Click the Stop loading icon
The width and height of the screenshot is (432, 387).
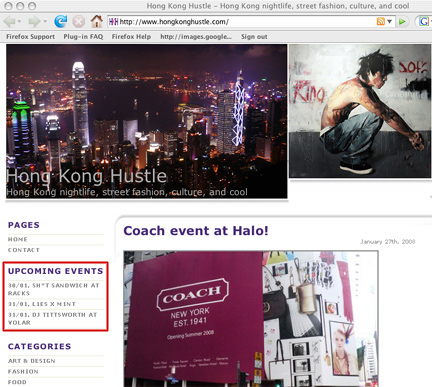tap(78, 22)
